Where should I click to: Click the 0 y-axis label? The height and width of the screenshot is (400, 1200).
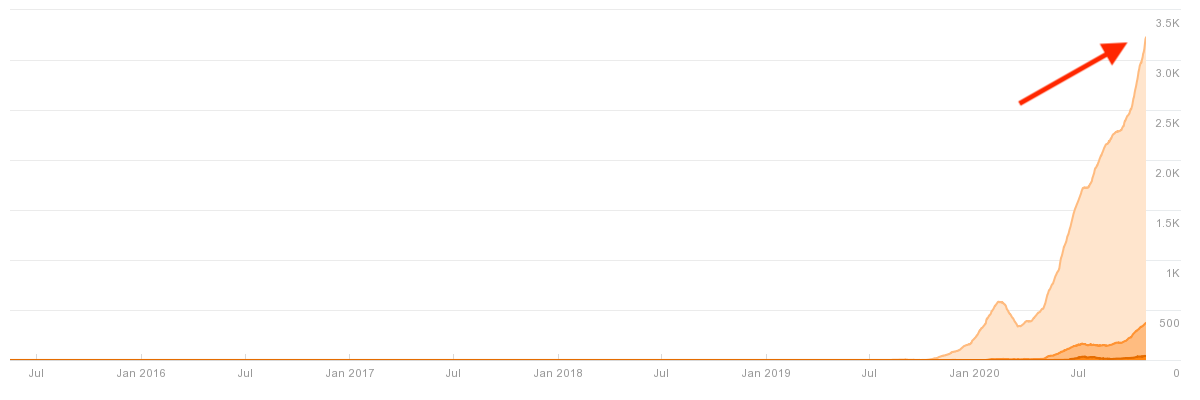(1176, 373)
